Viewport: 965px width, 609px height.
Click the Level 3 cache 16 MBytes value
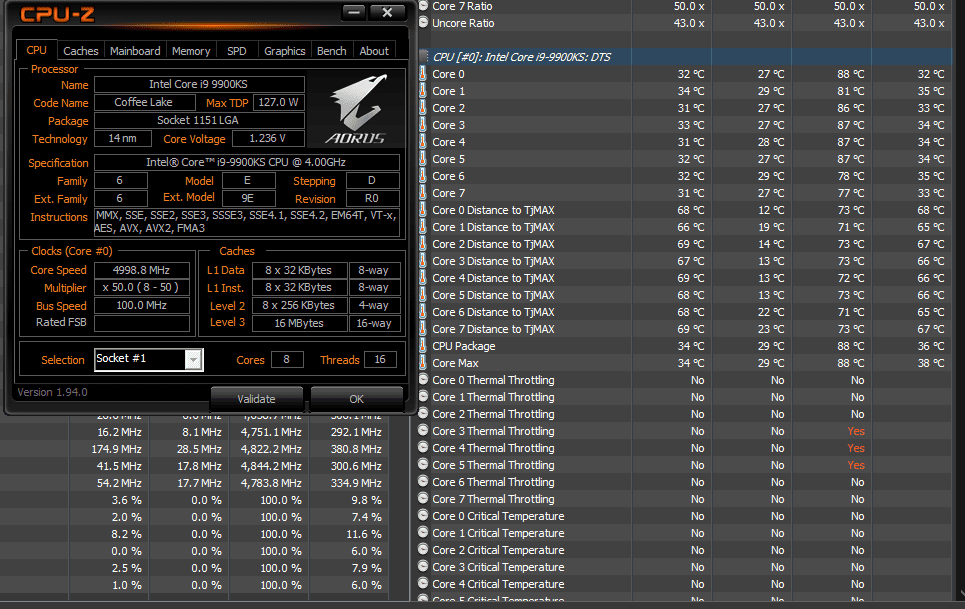(x=299, y=323)
